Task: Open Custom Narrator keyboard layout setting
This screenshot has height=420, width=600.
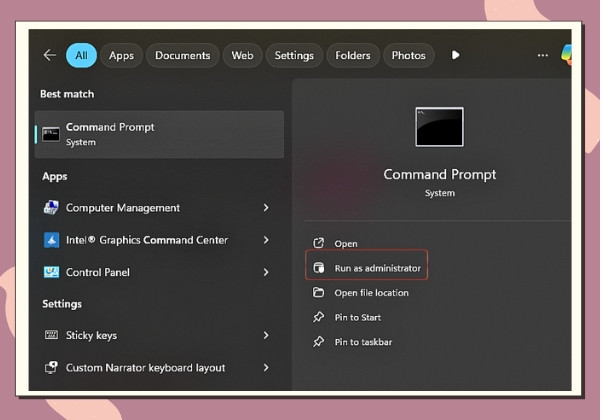Action: 157,368
